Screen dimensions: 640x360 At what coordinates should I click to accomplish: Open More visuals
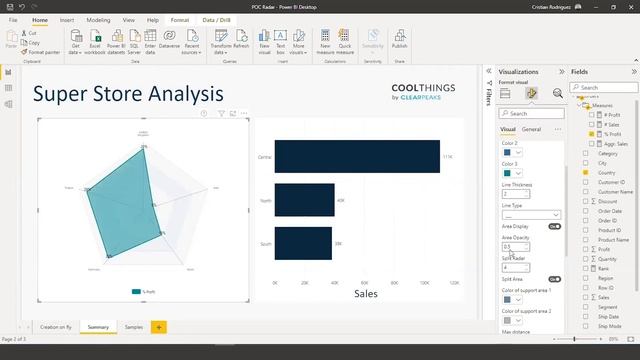pos(298,42)
